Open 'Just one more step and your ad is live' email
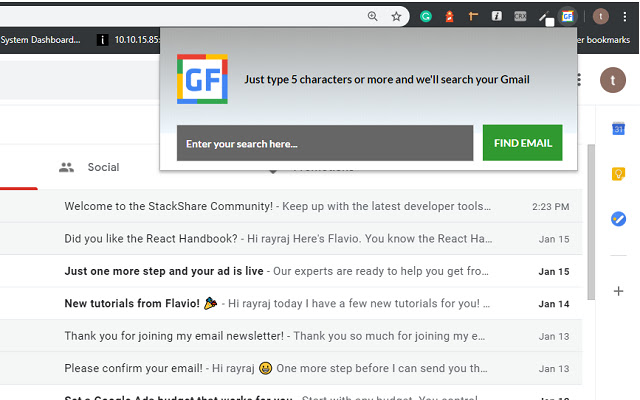Viewport: 640px width, 400px height. click(x=291, y=271)
